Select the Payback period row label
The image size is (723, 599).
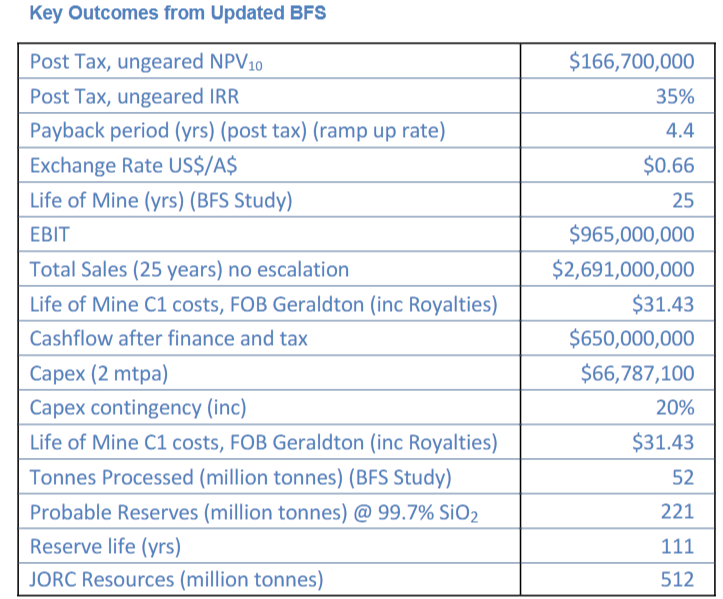click(237, 131)
